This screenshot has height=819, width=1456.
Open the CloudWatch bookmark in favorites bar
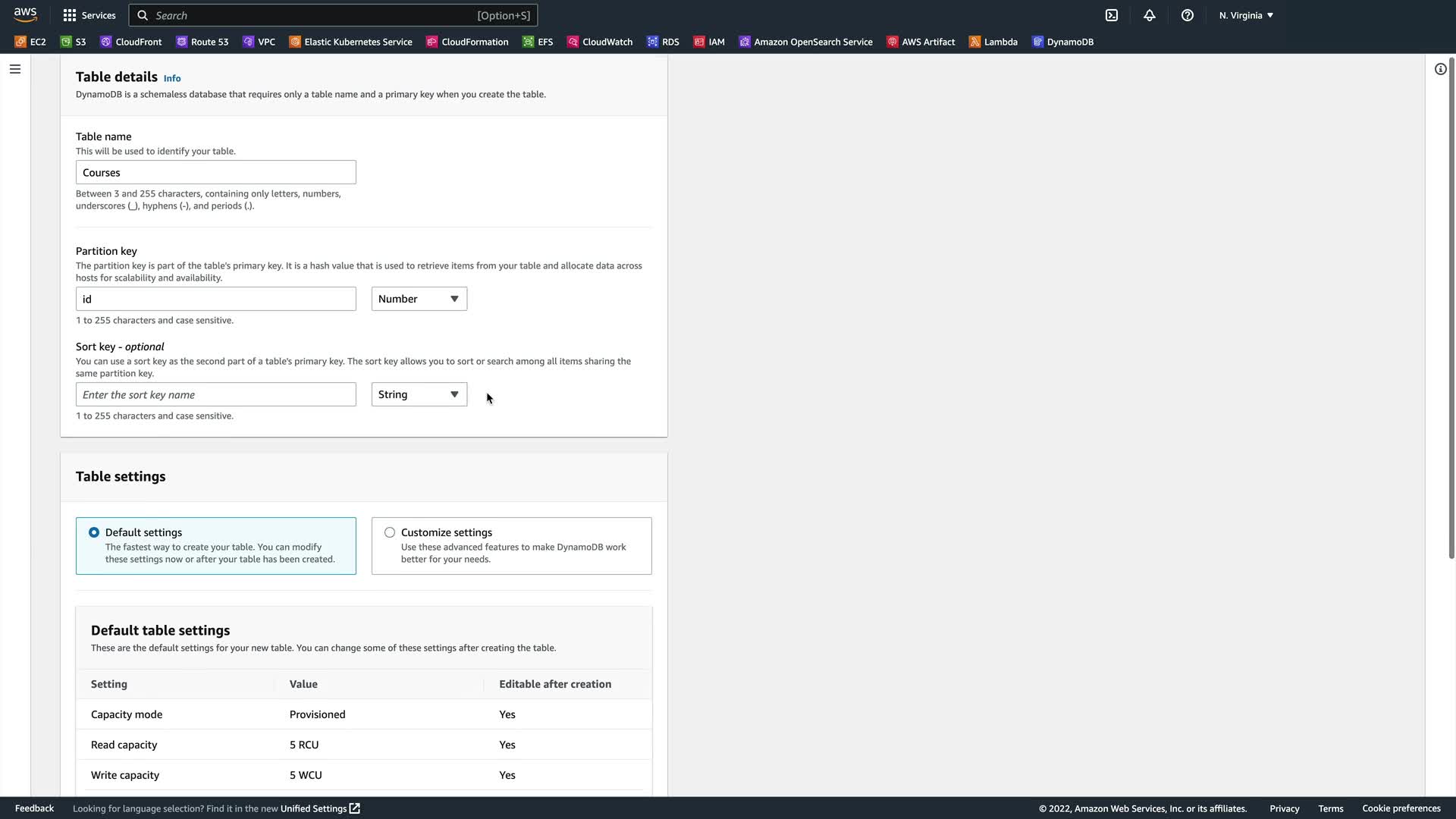tap(600, 42)
